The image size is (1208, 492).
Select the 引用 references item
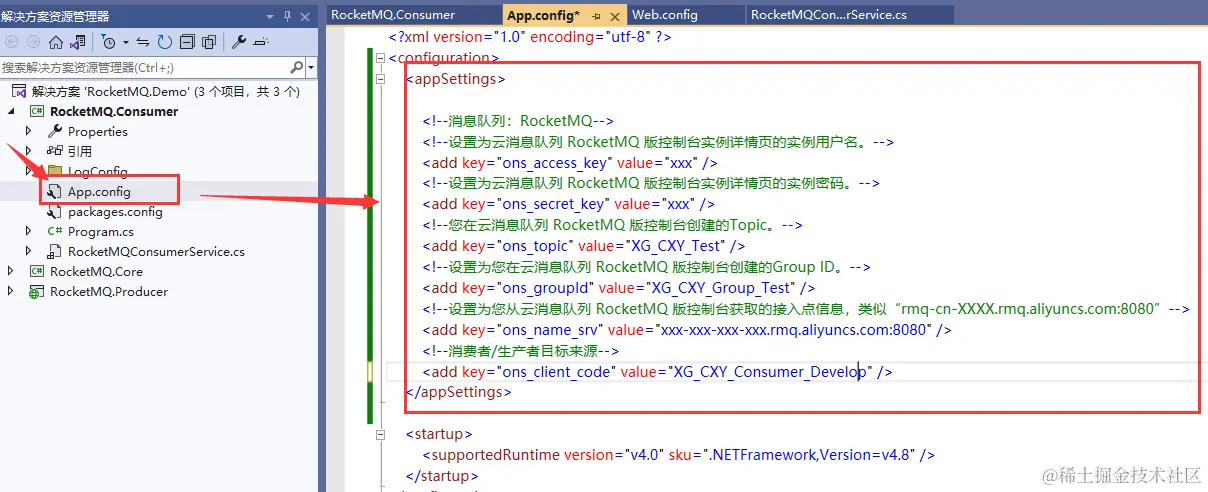(80, 151)
